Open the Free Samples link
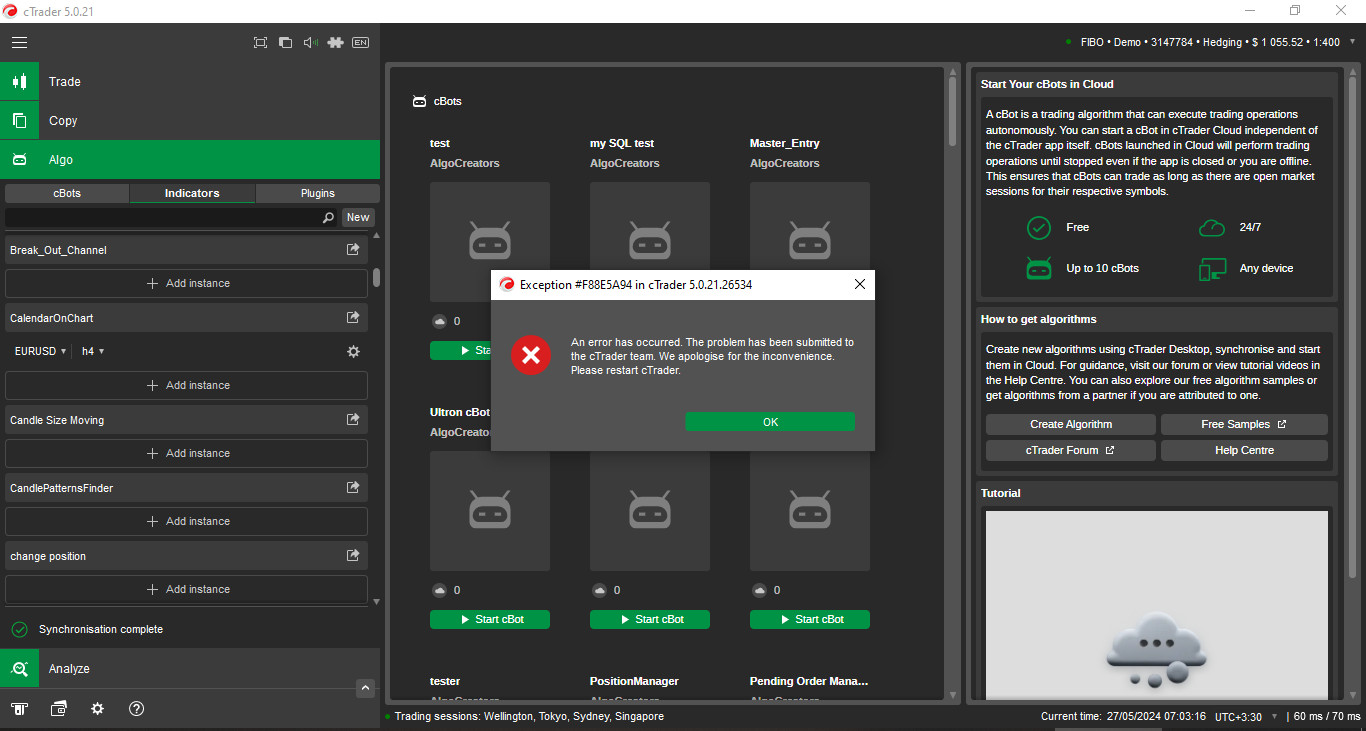The height and width of the screenshot is (731, 1366). tap(1244, 424)
